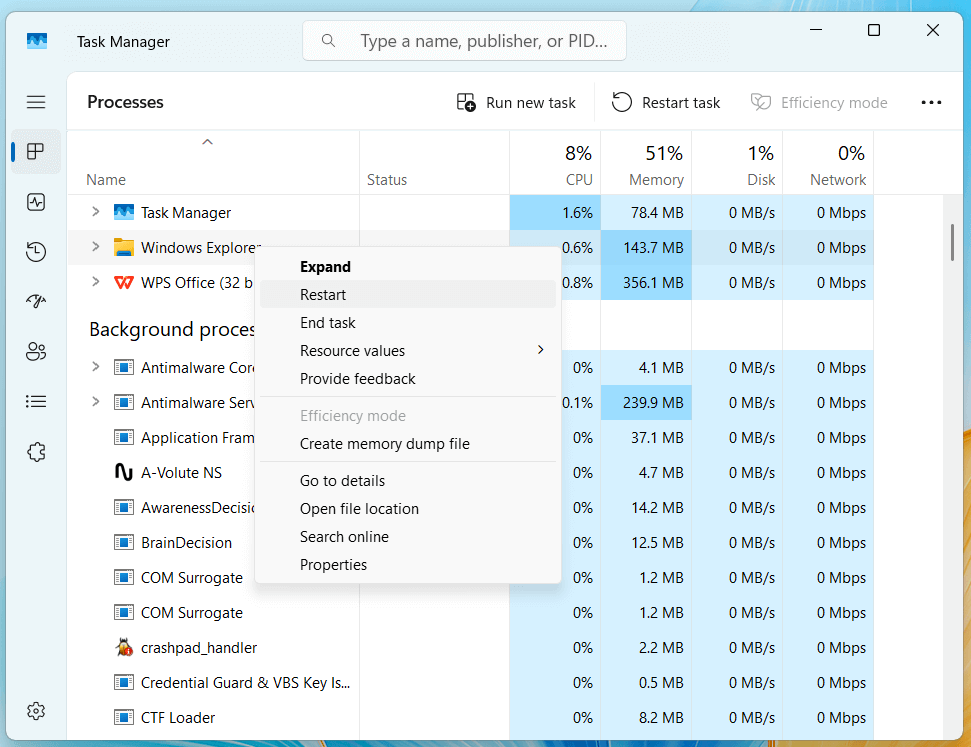Choose Open file location menu entry
971x747 pixels.
tap(359, 509)
